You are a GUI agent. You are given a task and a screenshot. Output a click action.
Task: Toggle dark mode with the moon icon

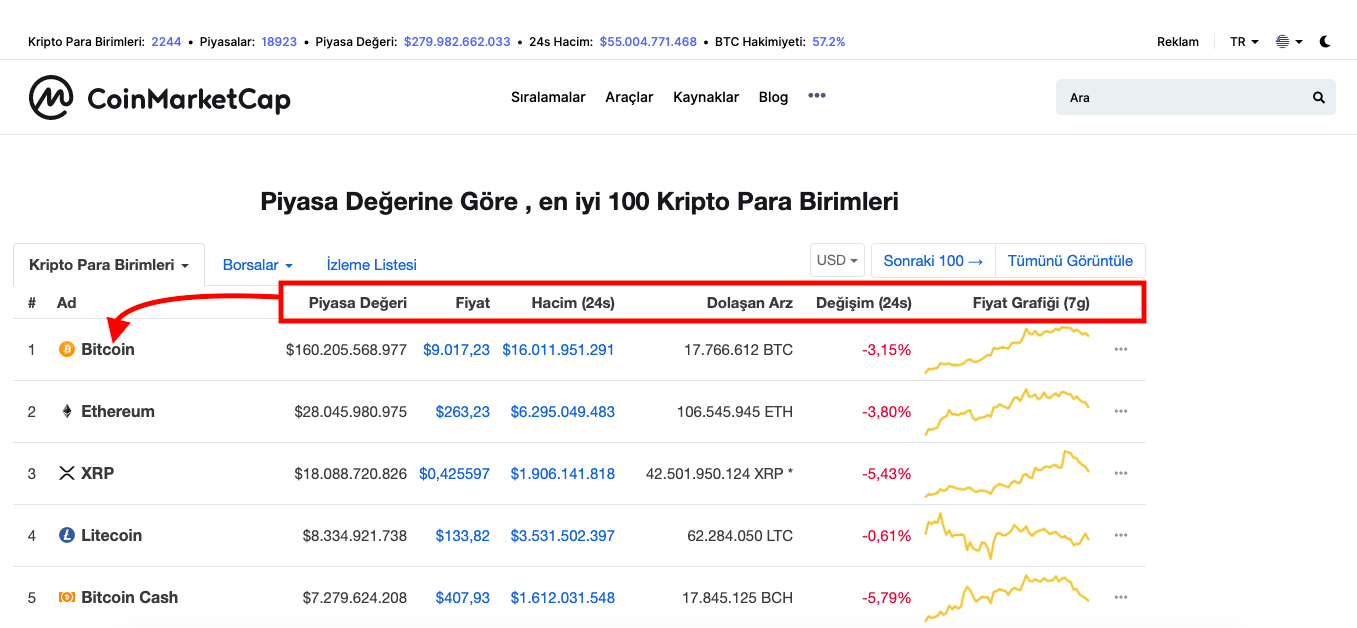(1325, 41)
